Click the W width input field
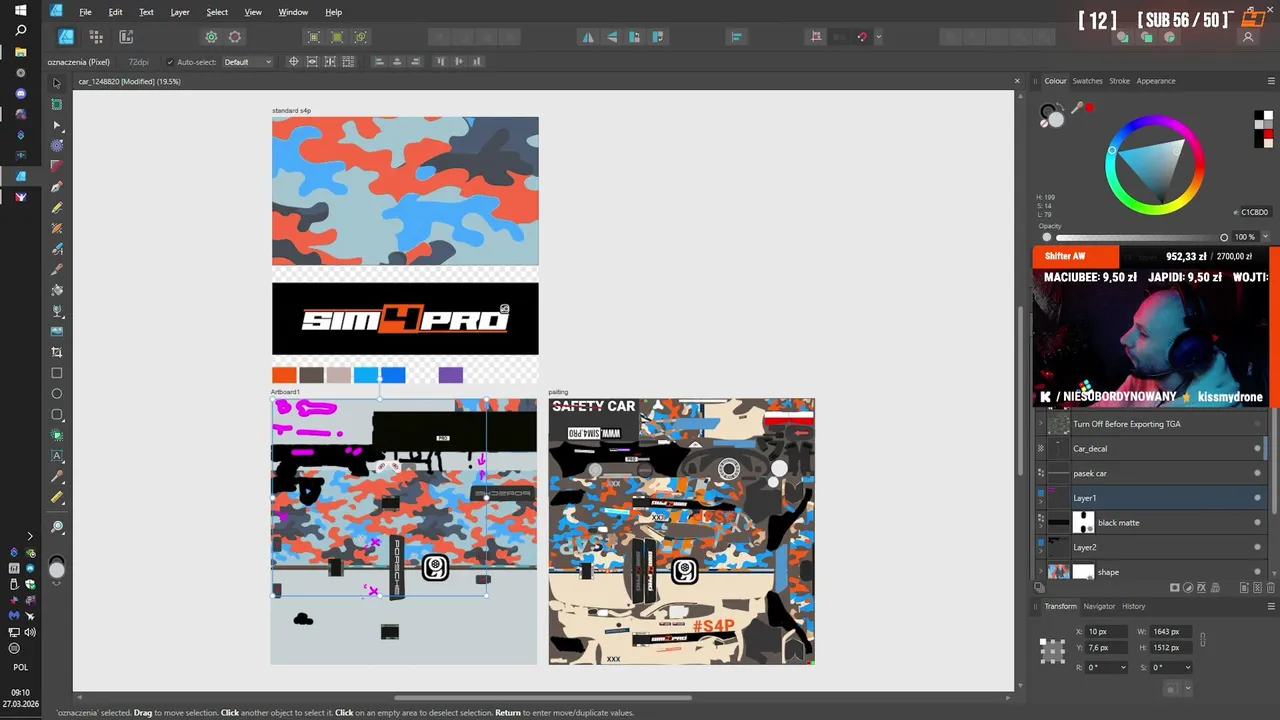This screenshot has width=1280, height=720. coord(1172,631)
